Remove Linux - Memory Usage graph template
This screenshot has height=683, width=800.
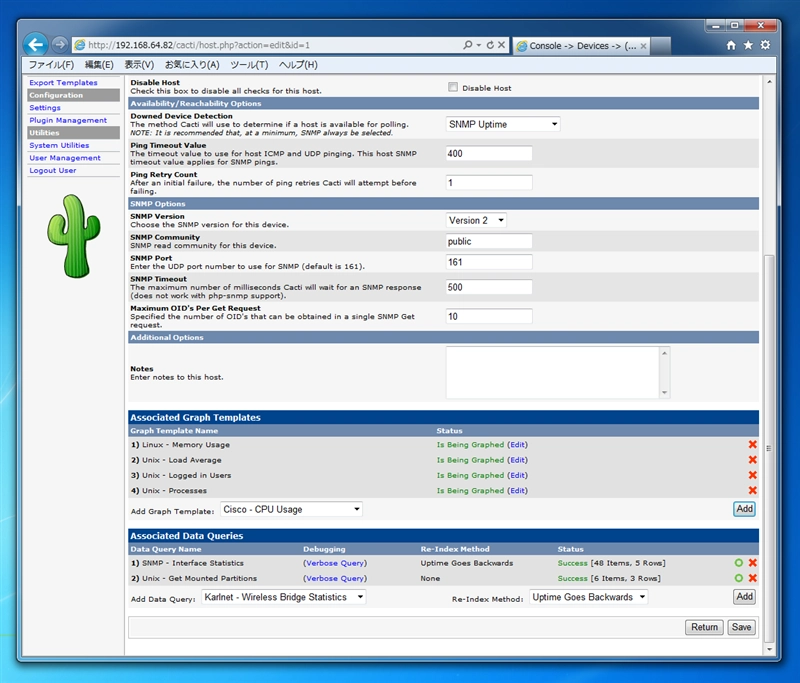tap(752, 444)
